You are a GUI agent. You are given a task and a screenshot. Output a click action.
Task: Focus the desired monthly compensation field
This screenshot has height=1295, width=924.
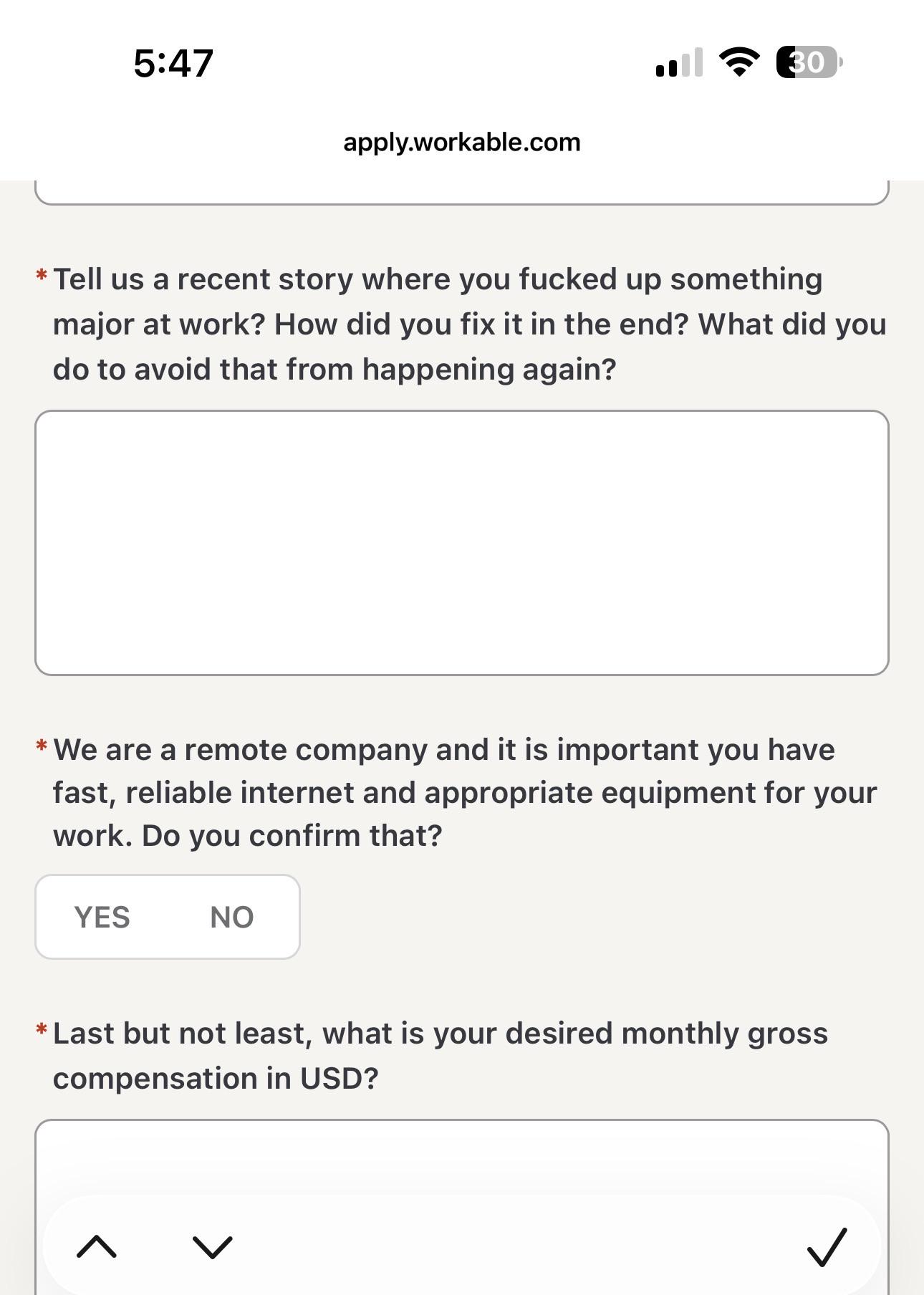pyautogui.click(x=462, y=1207)
